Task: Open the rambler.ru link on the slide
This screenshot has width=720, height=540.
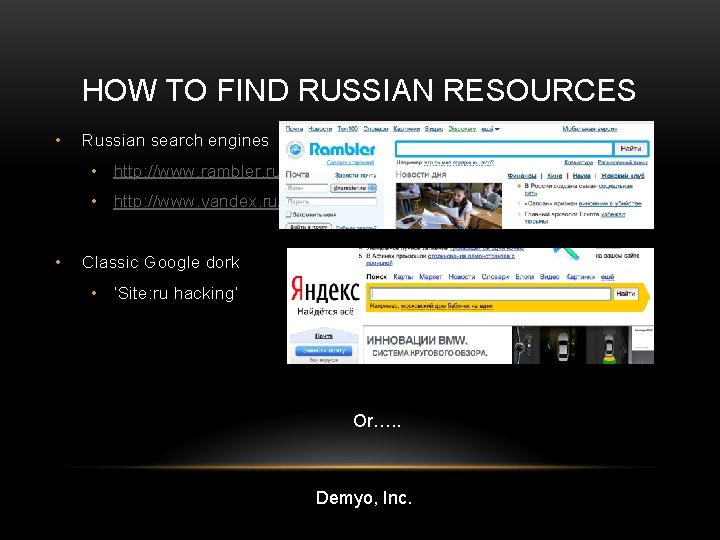Action: point(196,171)
